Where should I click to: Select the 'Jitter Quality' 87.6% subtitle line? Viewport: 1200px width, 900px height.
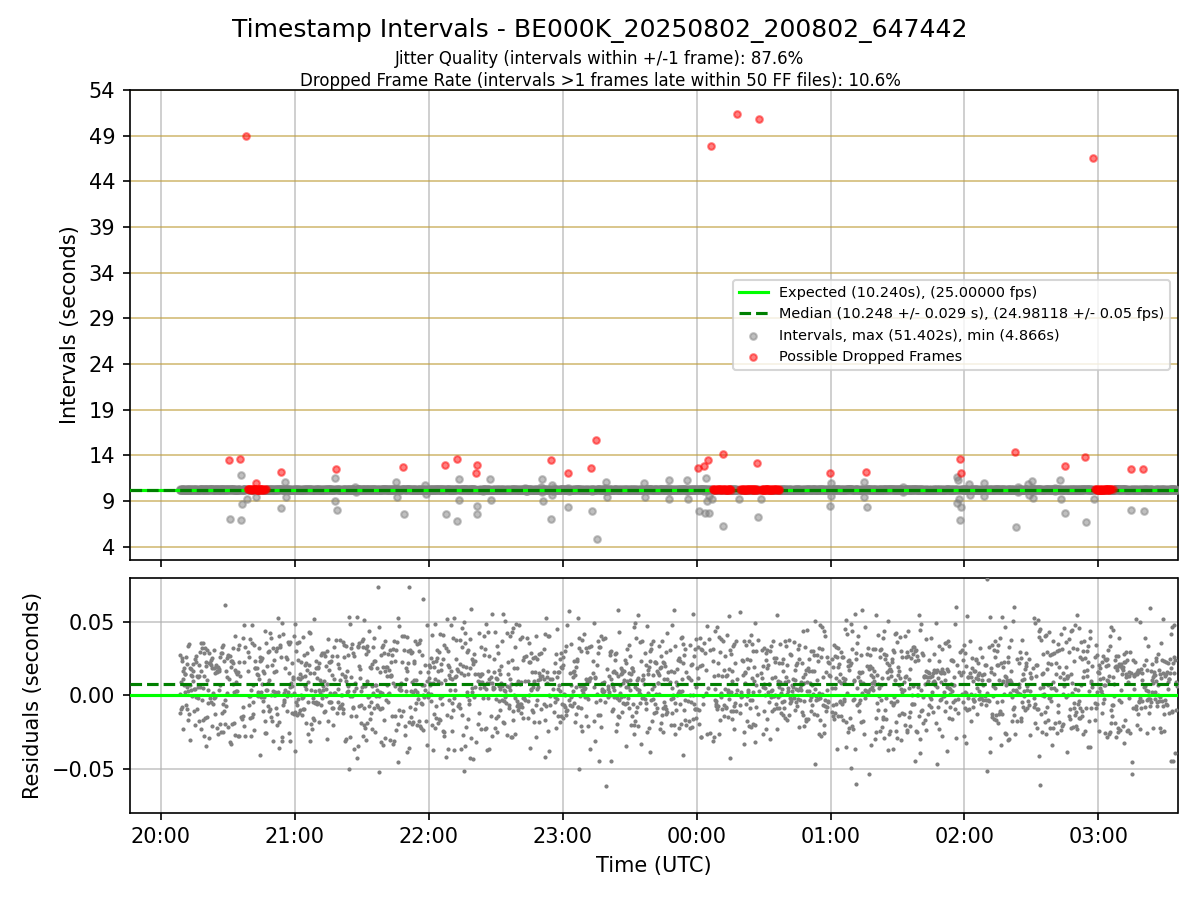599,58
